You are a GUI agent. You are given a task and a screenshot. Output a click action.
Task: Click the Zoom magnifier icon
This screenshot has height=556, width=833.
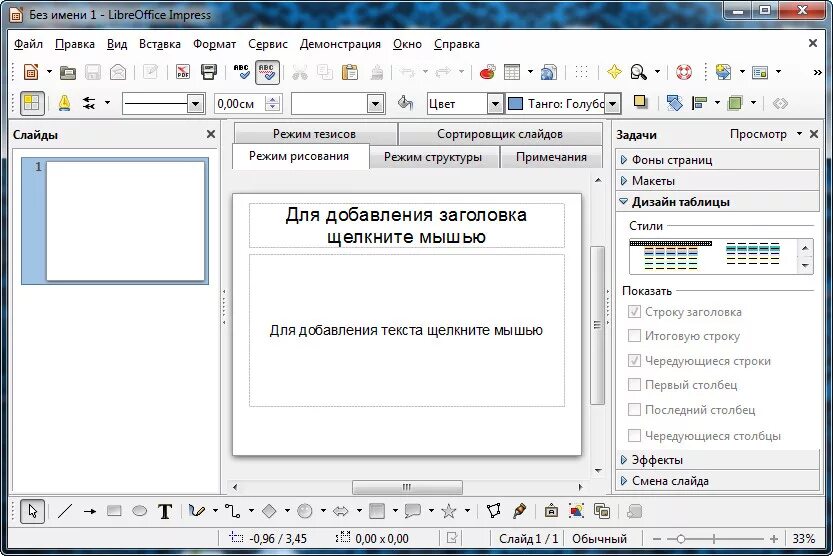point(639,72)
